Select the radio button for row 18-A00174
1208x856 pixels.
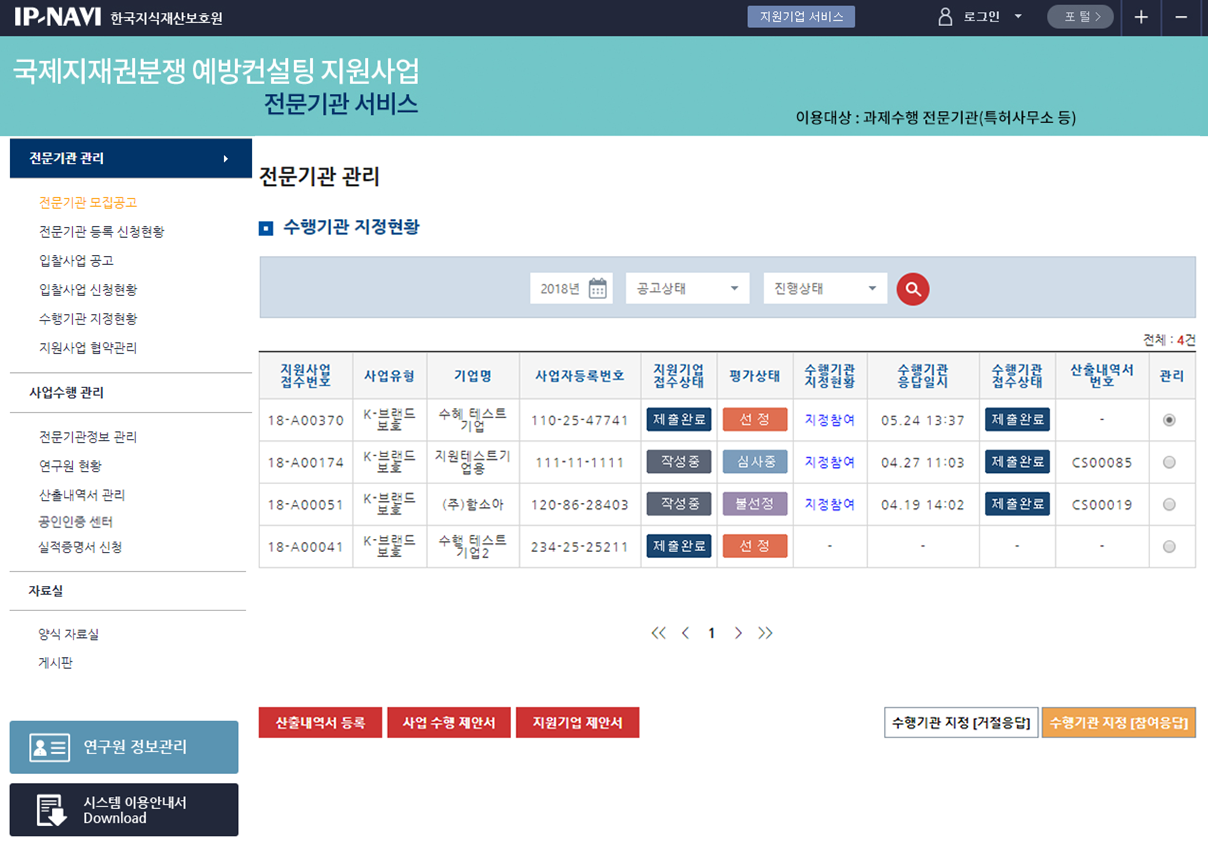point(1169,462)
